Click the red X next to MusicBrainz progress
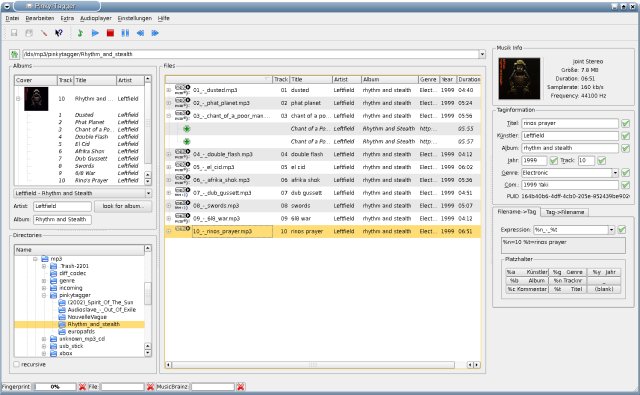 [x=240, y=386]
